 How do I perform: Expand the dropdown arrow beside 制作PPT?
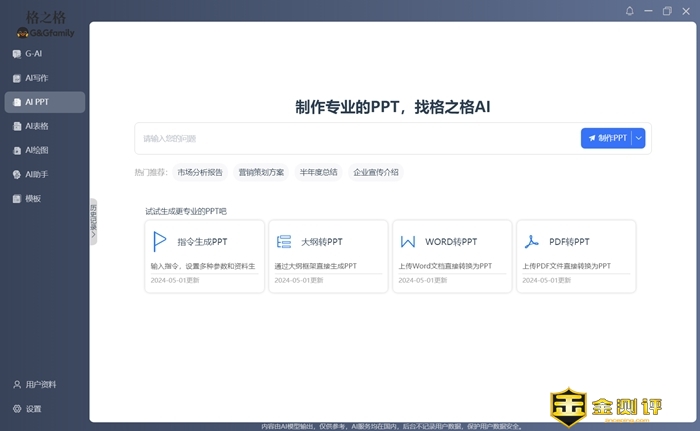tap(639, 138)
